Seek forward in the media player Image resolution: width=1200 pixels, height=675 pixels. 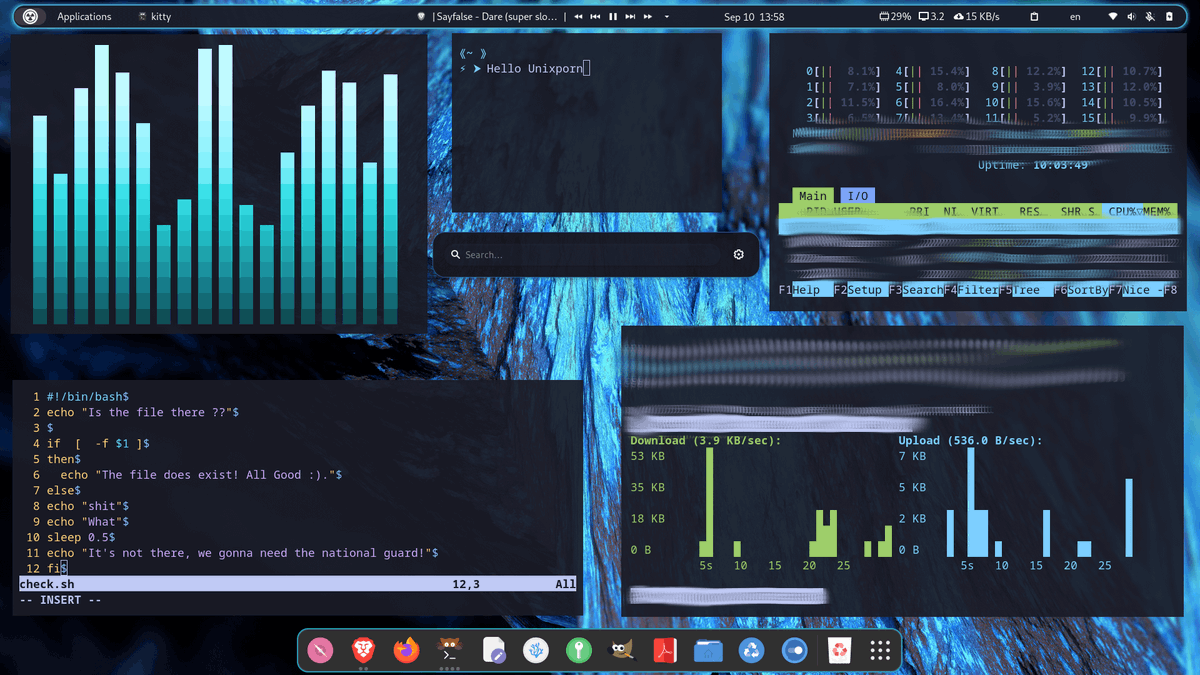648,17
